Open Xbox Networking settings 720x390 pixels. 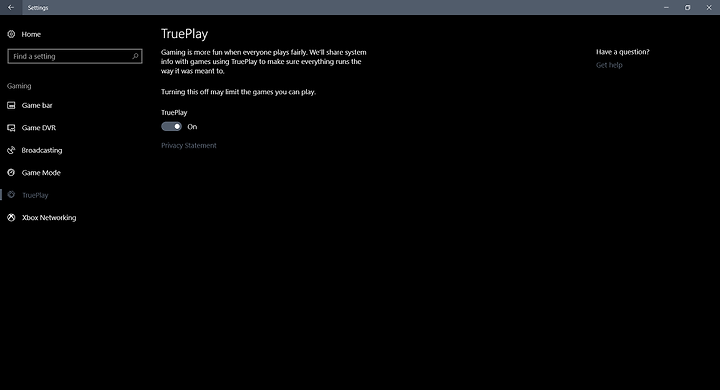(x=49, y=218)
